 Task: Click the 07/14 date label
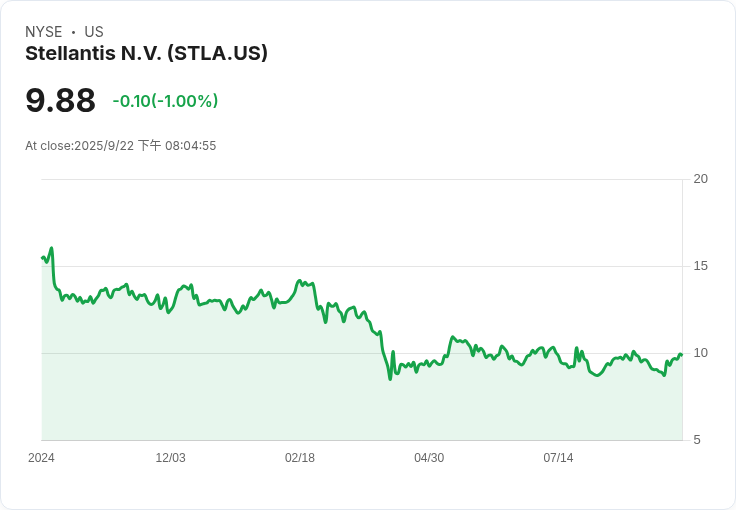558,458
